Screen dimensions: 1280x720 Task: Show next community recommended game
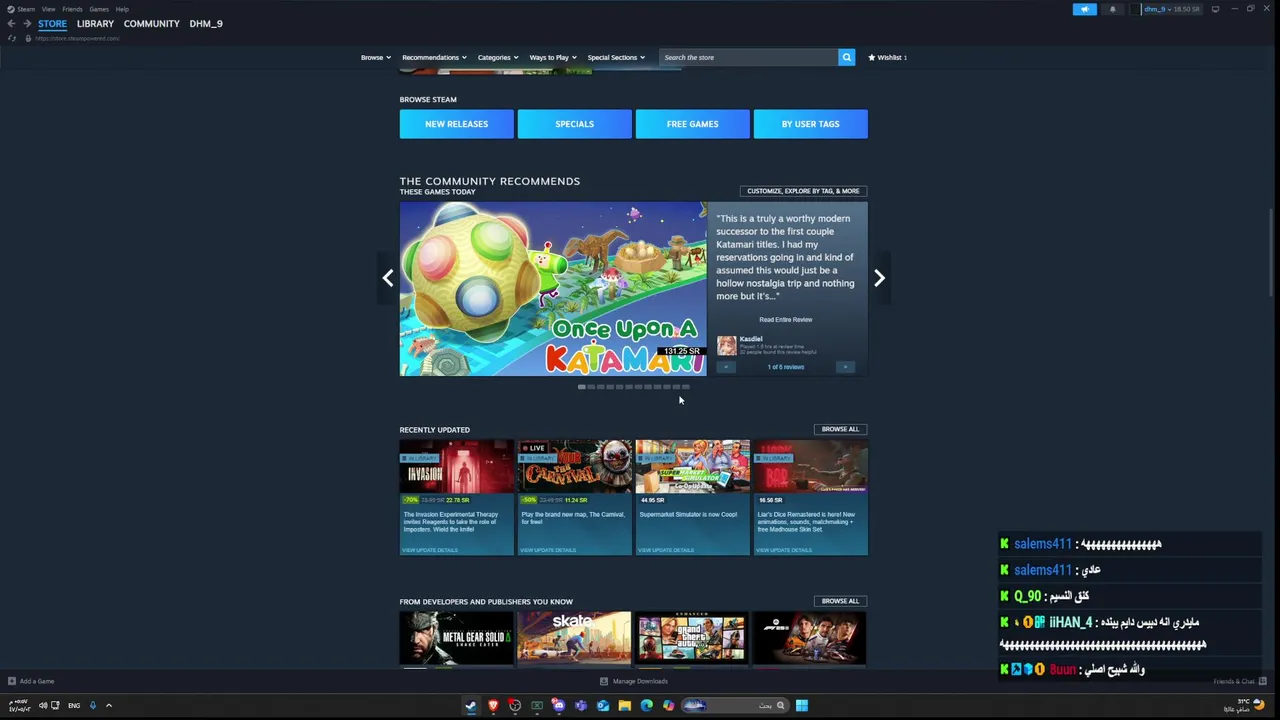(879, 278)
